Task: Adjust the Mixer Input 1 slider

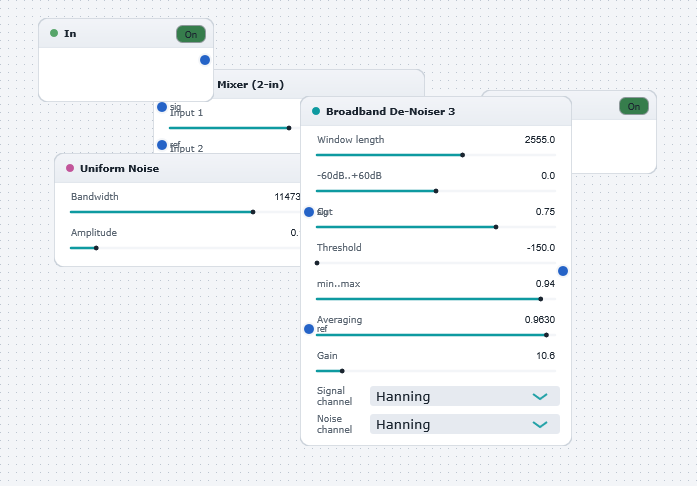Action: (235, 128)
